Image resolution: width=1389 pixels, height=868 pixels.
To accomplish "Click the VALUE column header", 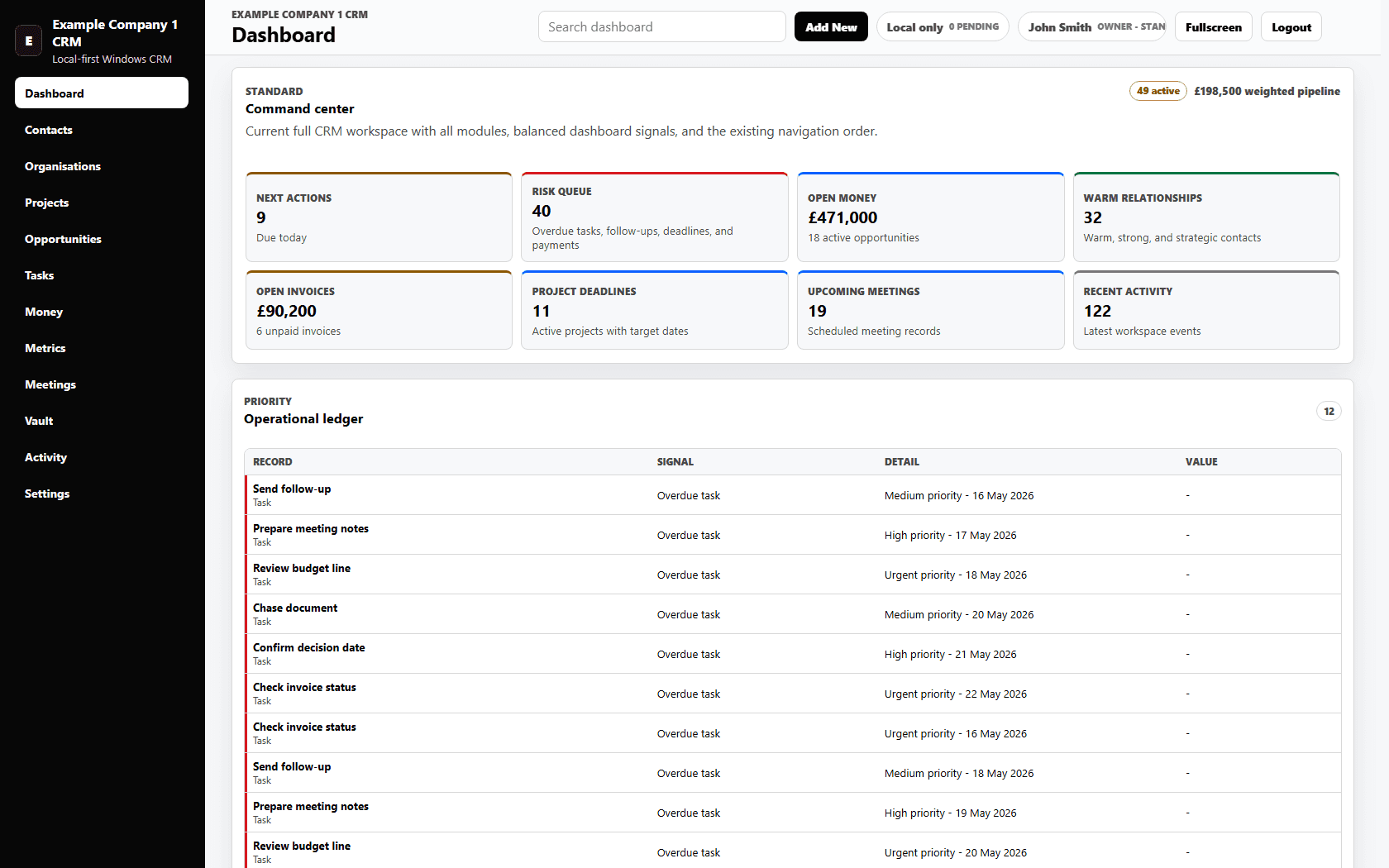I will tap(1201, 462).
